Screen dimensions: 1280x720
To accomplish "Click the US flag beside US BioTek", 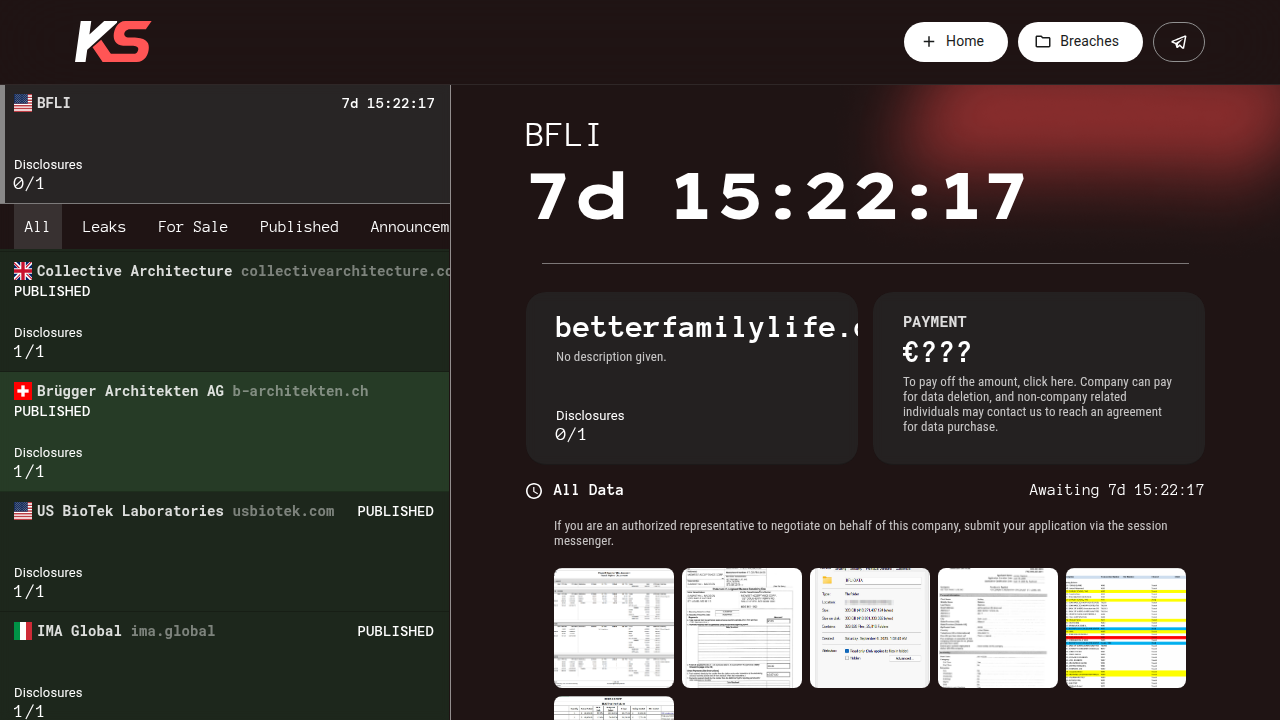I will 23,511.
